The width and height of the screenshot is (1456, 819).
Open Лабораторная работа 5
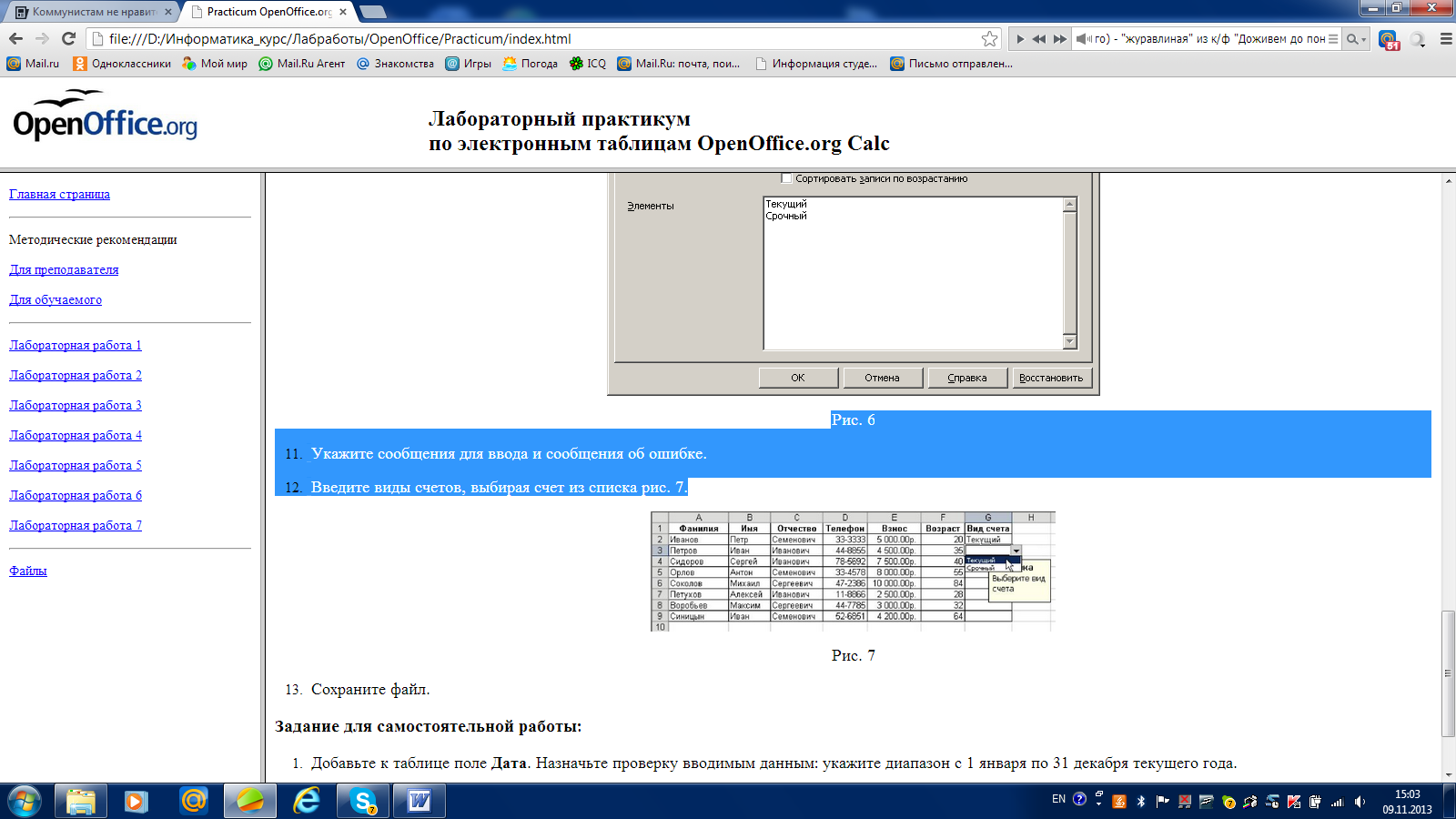coord(76,465)
